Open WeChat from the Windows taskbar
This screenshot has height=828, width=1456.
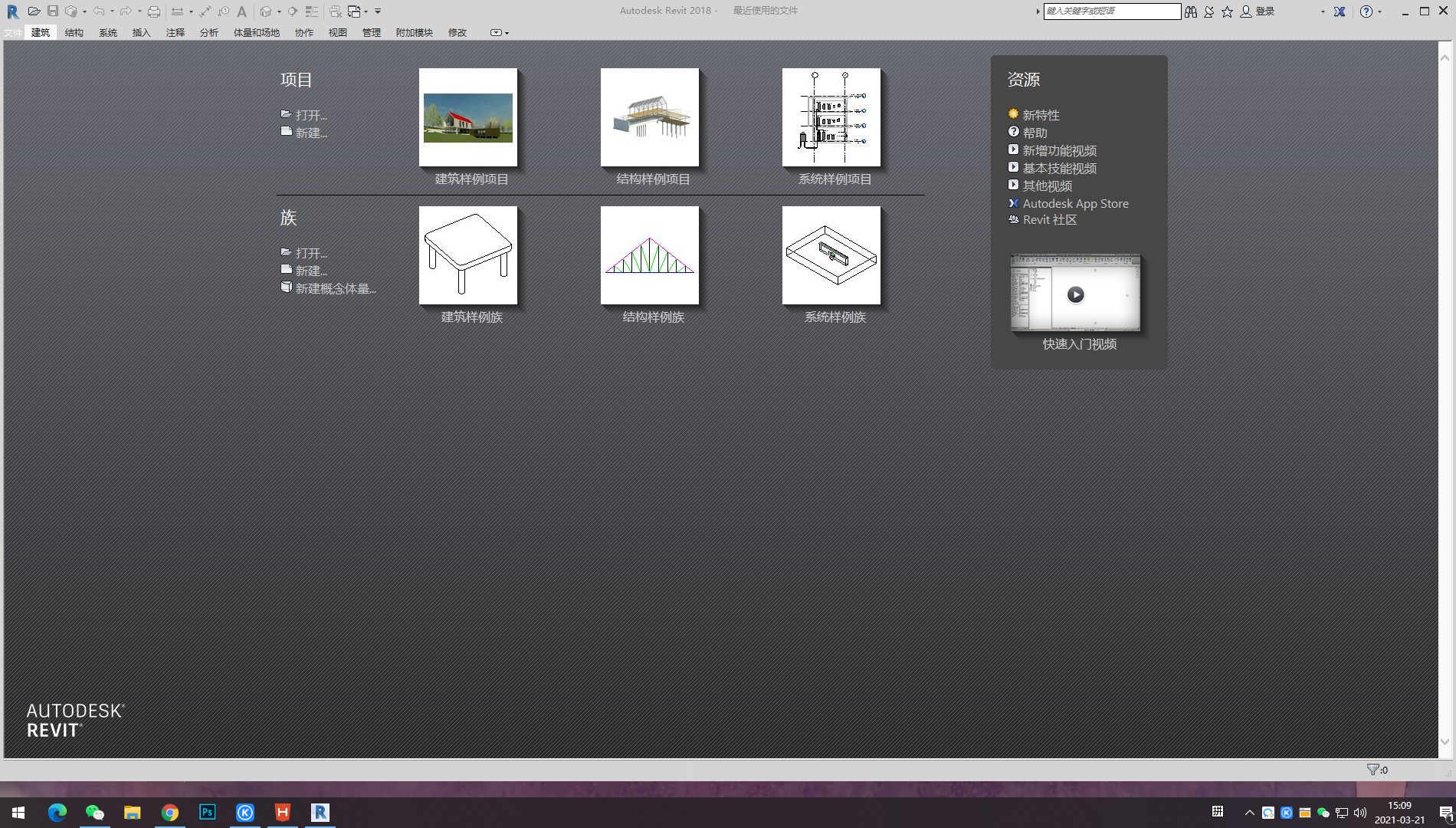coord(94,813)
